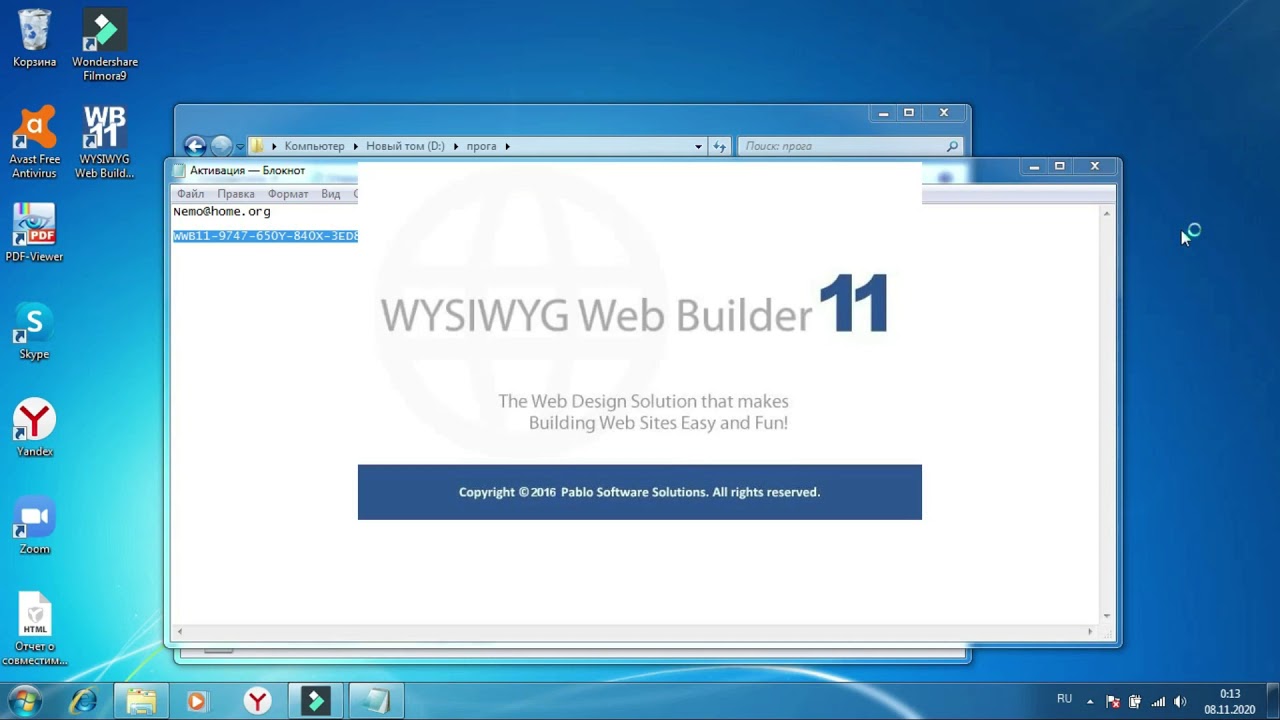Screen dimensions: 1280x720
Task: Go forward in the Explorer window
Action: tap(221, 146)
